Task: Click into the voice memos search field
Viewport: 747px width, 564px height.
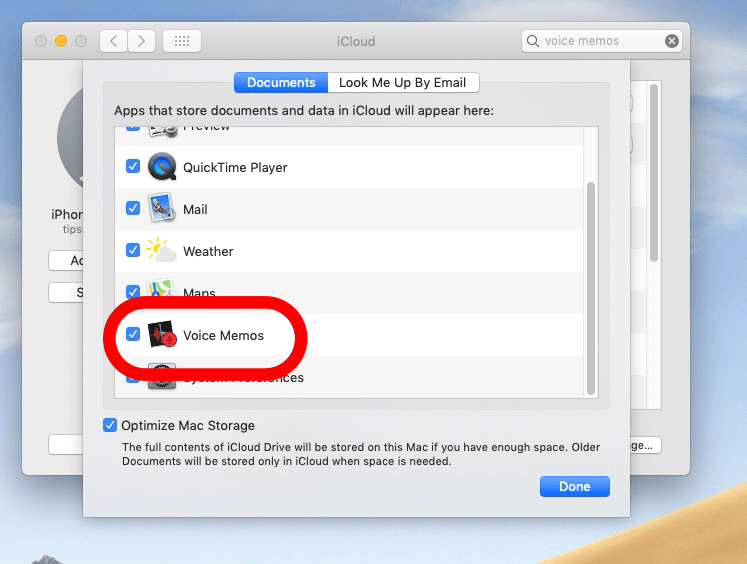Action: [600, 41]
